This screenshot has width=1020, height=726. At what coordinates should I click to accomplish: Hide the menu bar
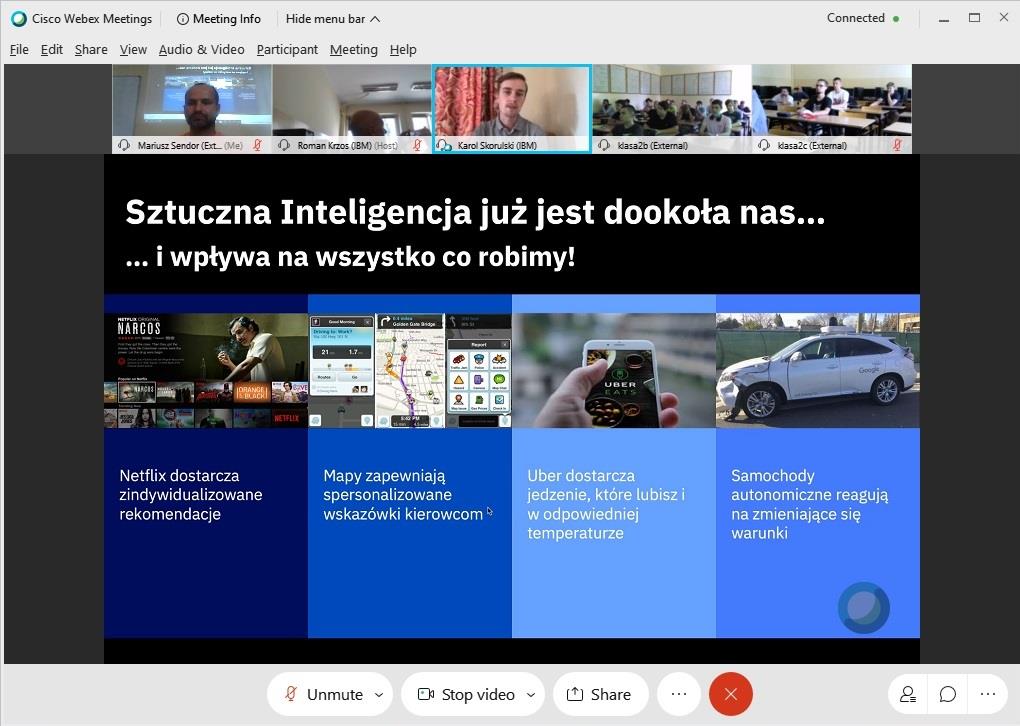coord(332,19)
